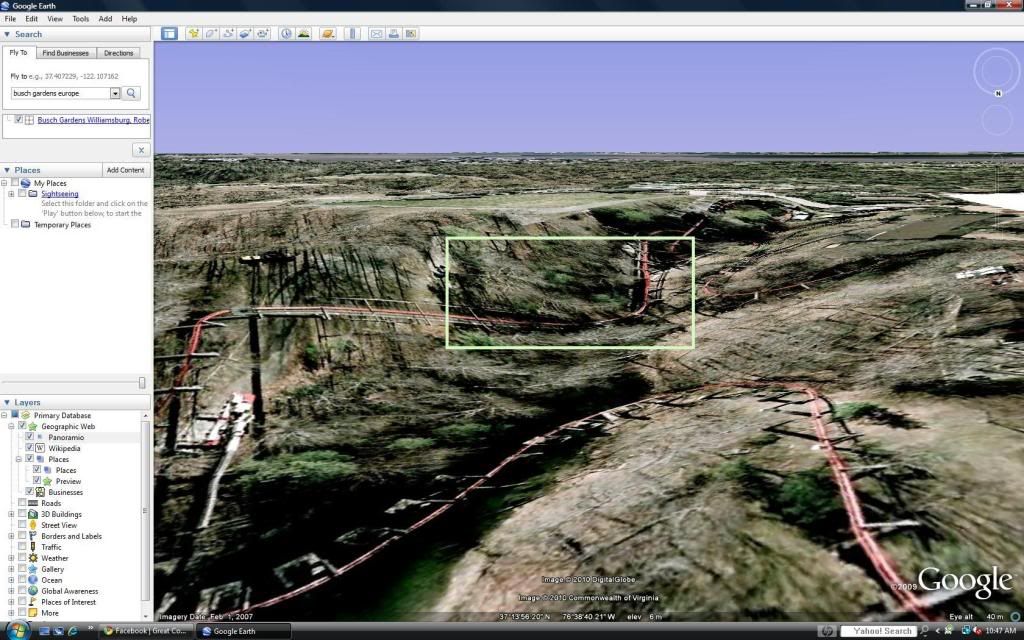Open the Tools menu
The width and height of the screenshot is (1024, 640).
pyautogui.click(x=80, y=19)
